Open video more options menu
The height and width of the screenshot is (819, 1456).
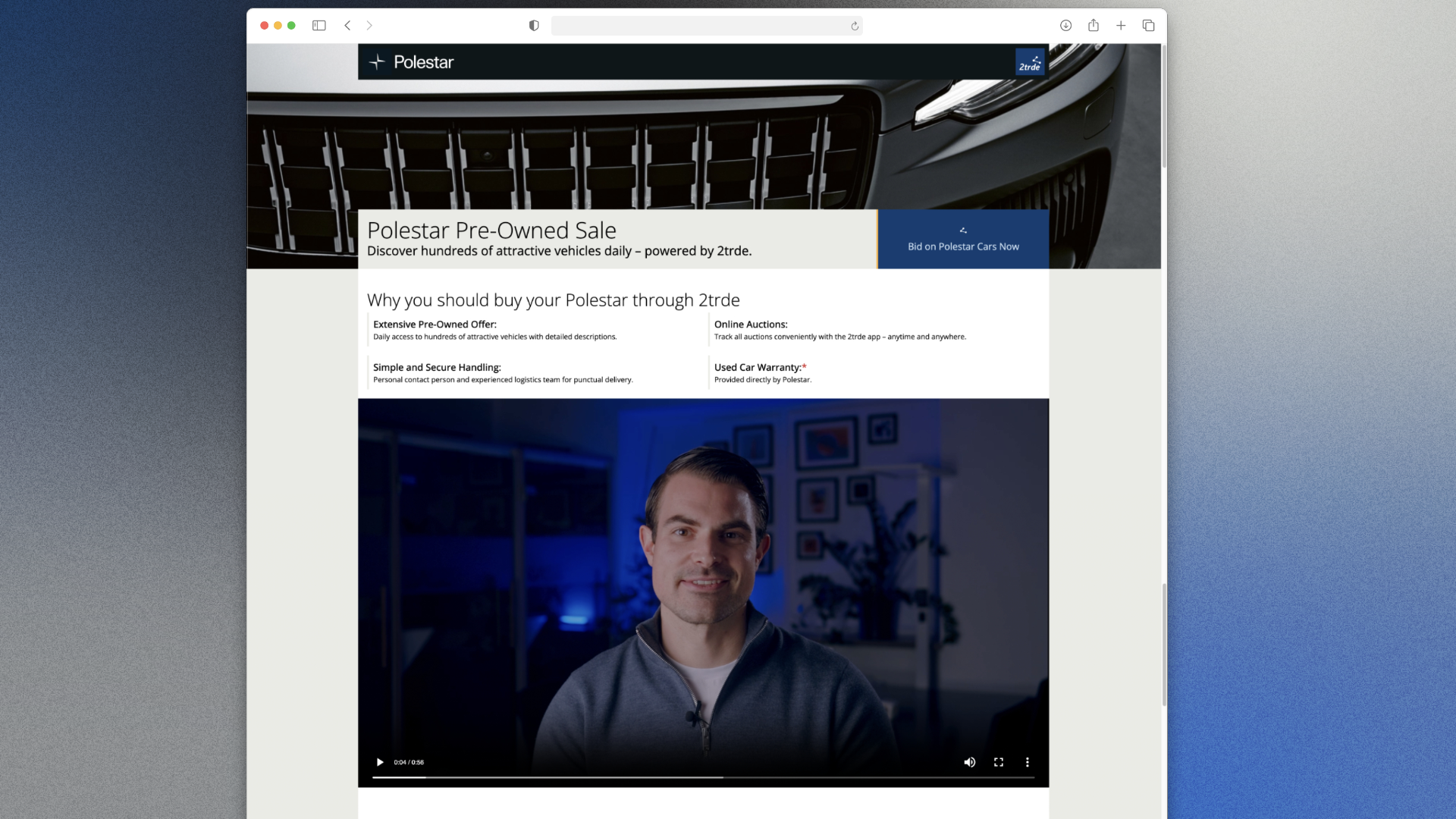(x=1028, y=762)
